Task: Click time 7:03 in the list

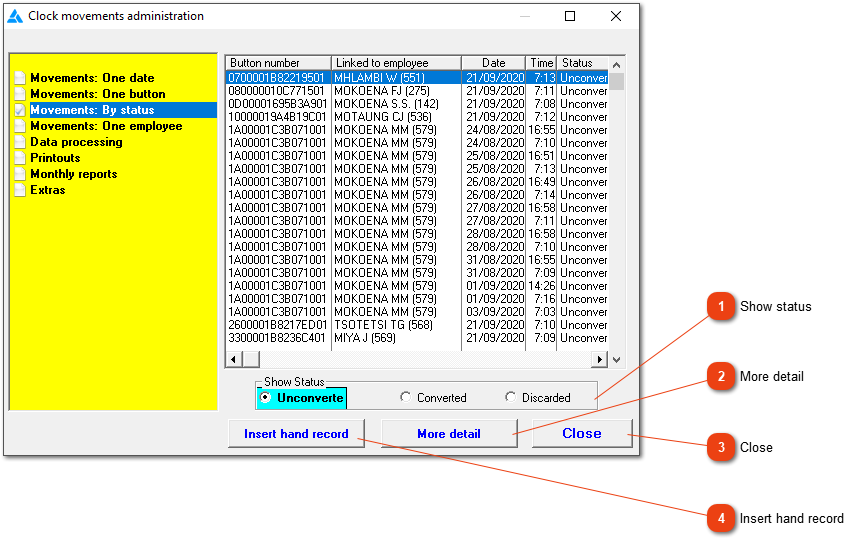Action: (x=545, y=312)
